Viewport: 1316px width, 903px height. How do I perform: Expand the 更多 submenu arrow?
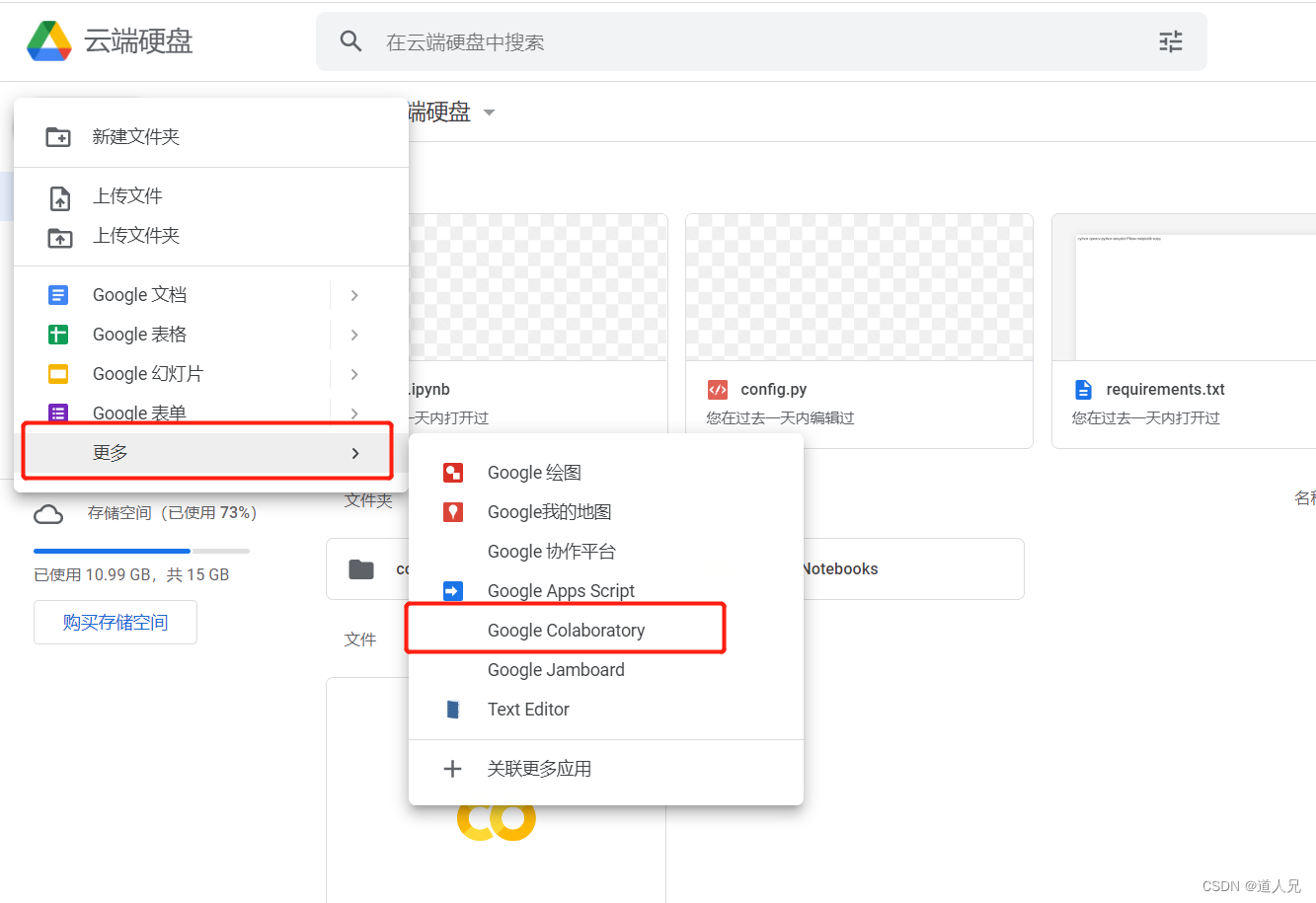click(355, 453)
